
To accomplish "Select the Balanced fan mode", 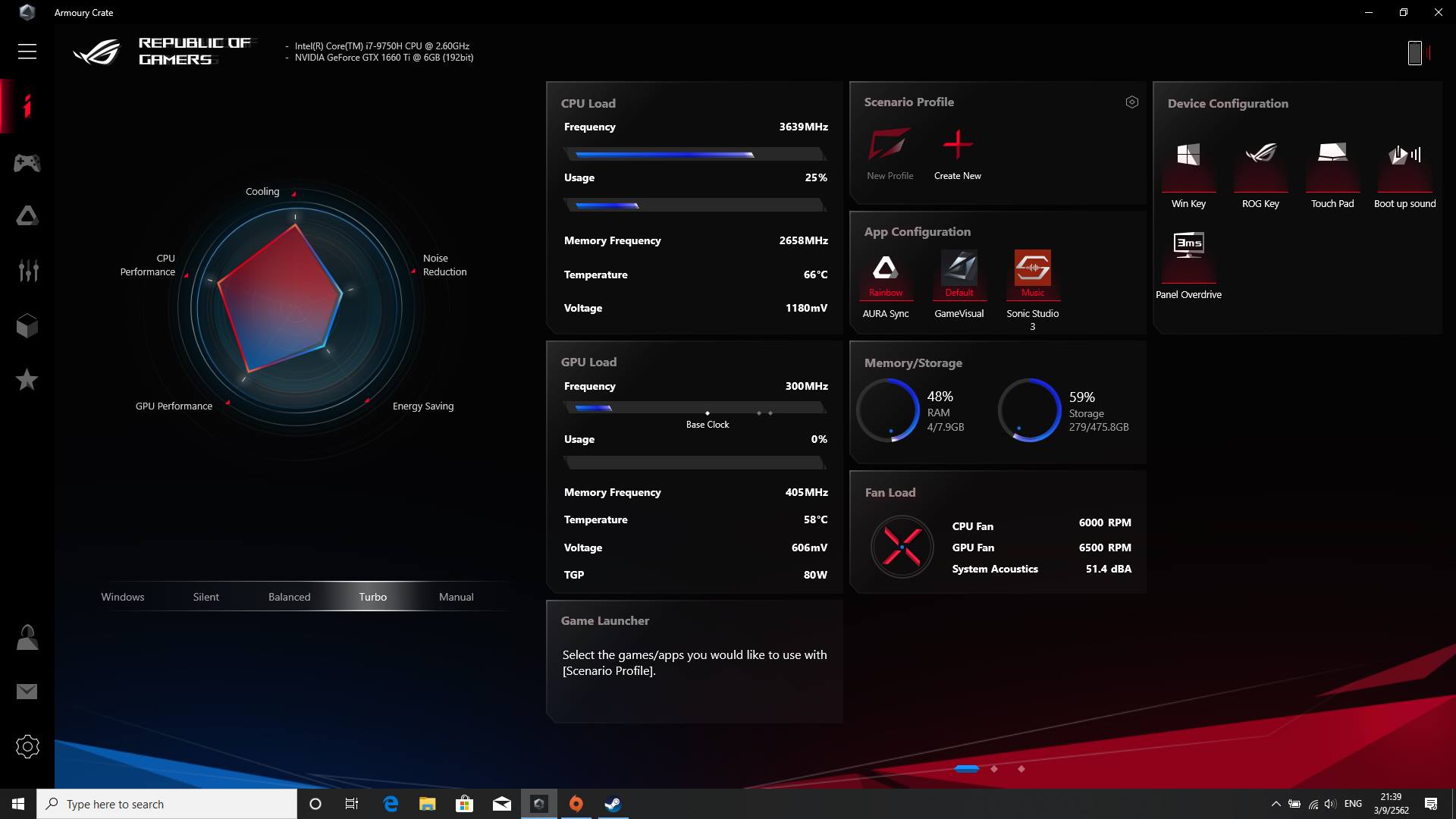I will [289, 597].
